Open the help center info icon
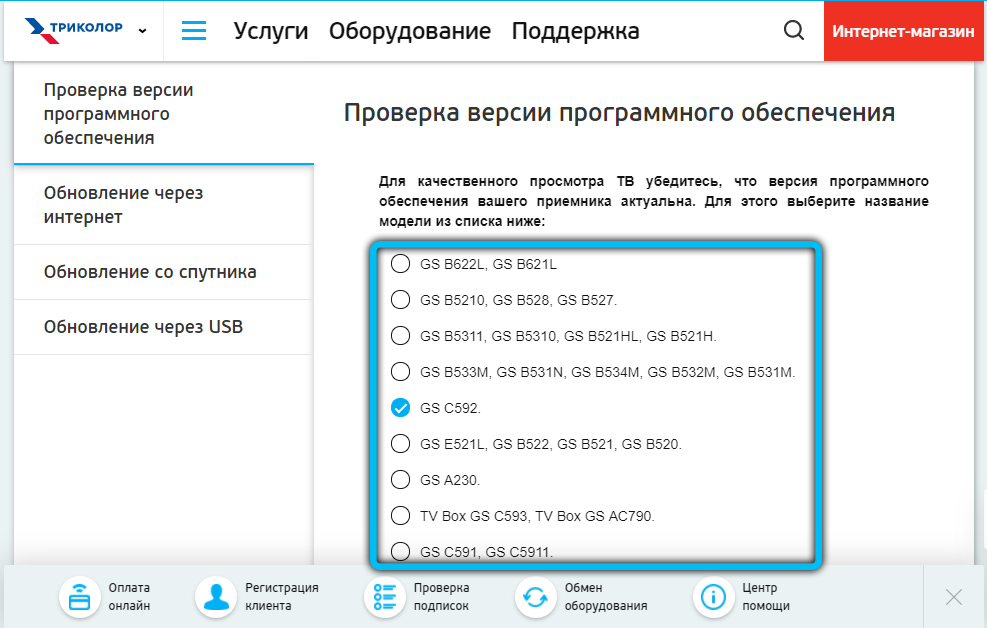Image resolution: width=987 pixels, height=628 pixels. [713, 598]
